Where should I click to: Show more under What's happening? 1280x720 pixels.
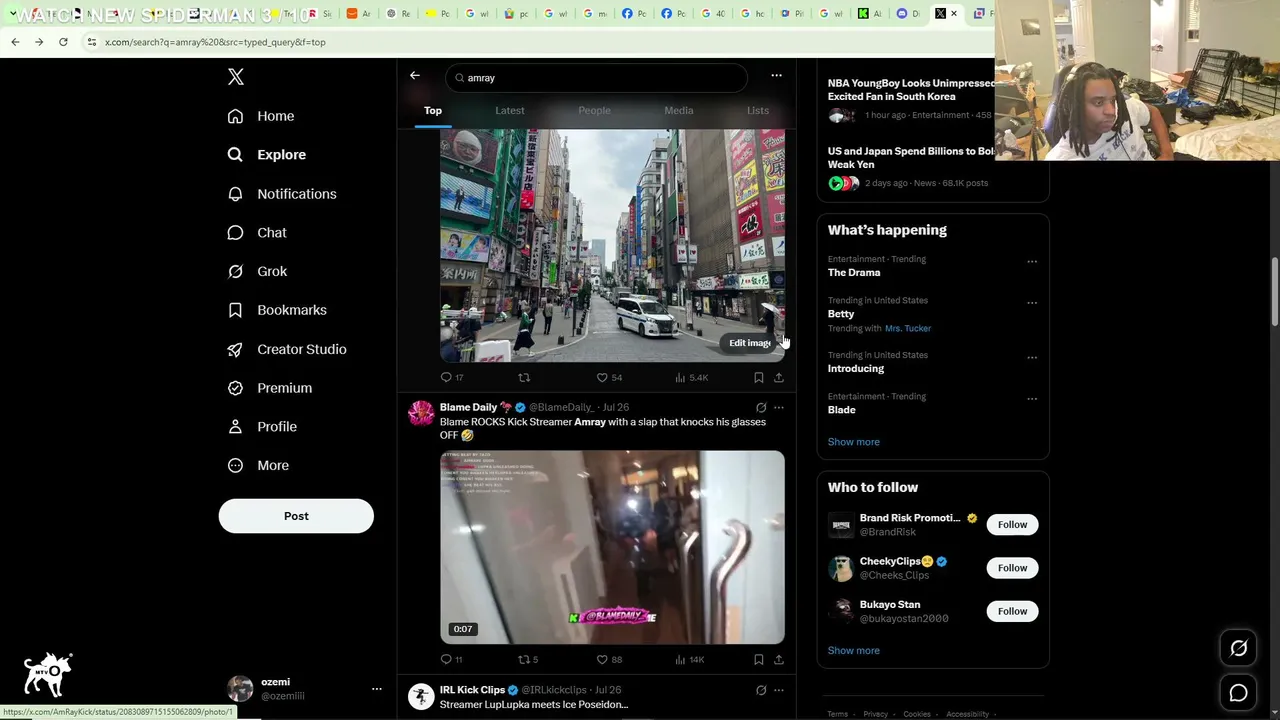point(854,442)
